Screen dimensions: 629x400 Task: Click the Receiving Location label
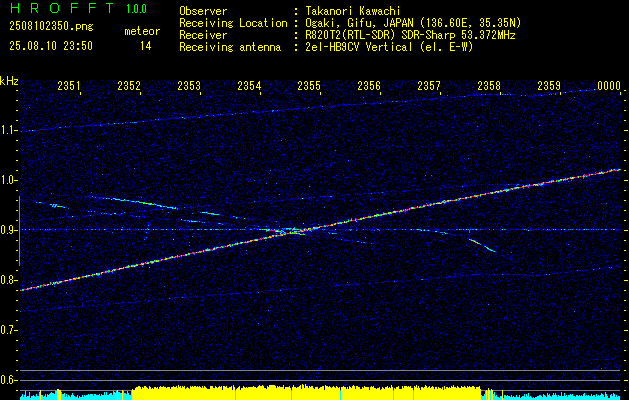tap(233, 23)
